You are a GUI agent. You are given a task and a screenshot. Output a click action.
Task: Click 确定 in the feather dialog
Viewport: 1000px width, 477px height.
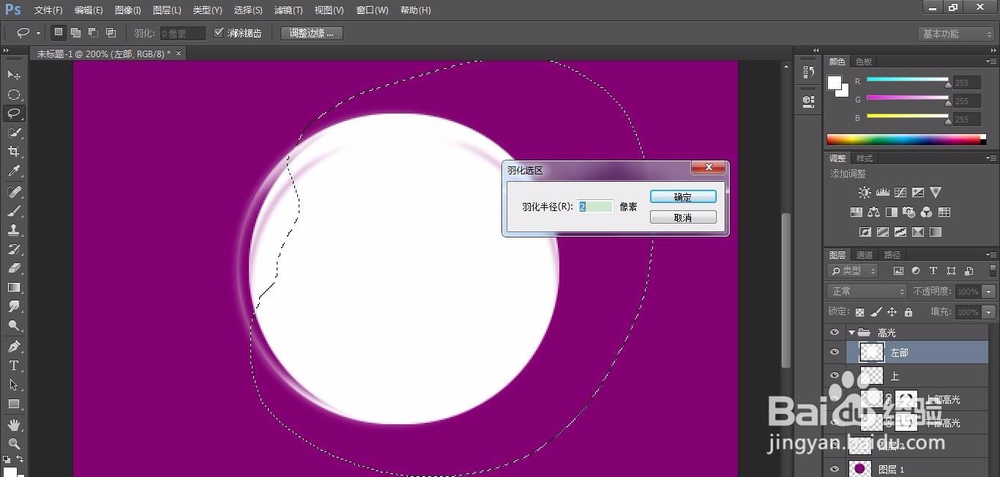tap(683, 197)
